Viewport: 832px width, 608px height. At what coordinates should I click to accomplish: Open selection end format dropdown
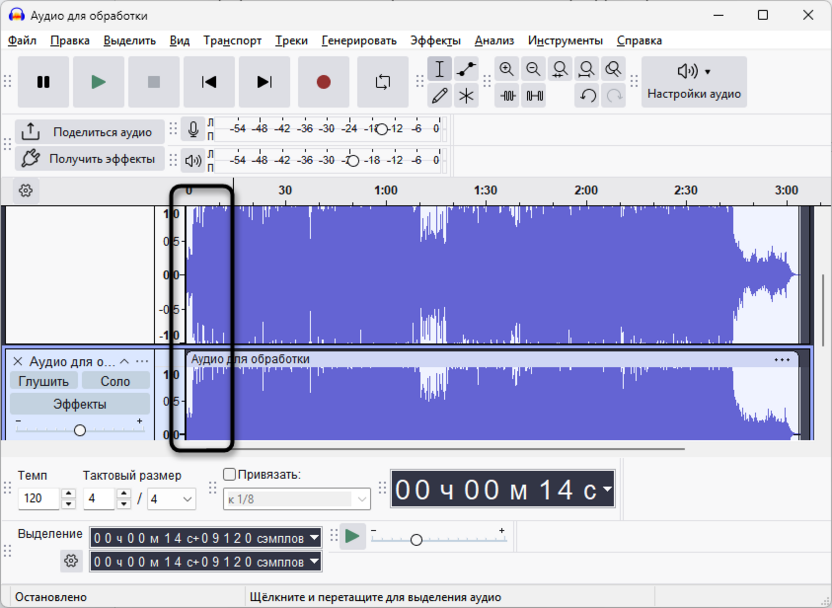315,561
